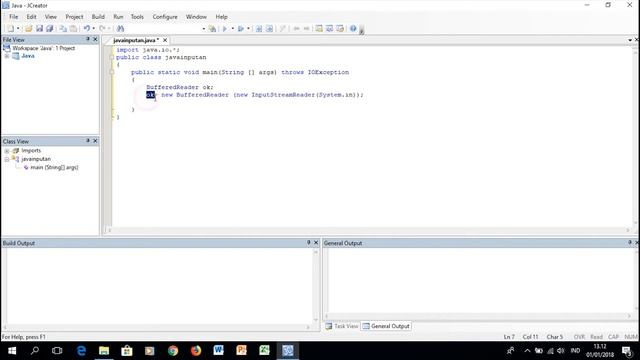Viewport: 640px width, 360px height.
Task: Click the Redo toolbar icon
Action: [102, 29]
